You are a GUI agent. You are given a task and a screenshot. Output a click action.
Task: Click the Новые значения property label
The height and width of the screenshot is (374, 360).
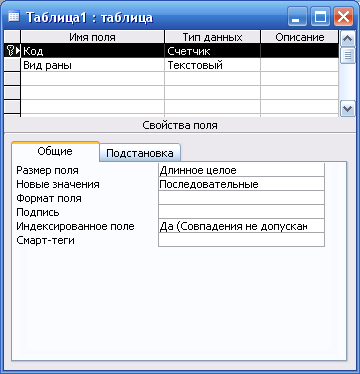coord(58,184)
